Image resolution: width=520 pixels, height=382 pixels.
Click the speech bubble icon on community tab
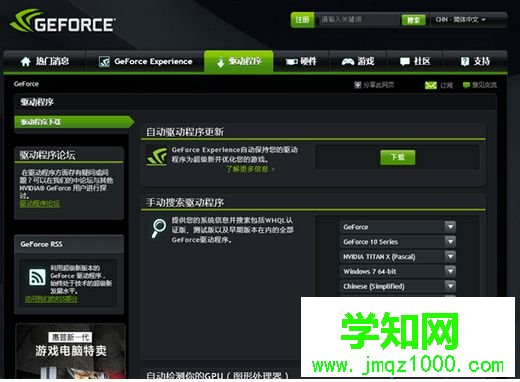[x=405, y=62]
